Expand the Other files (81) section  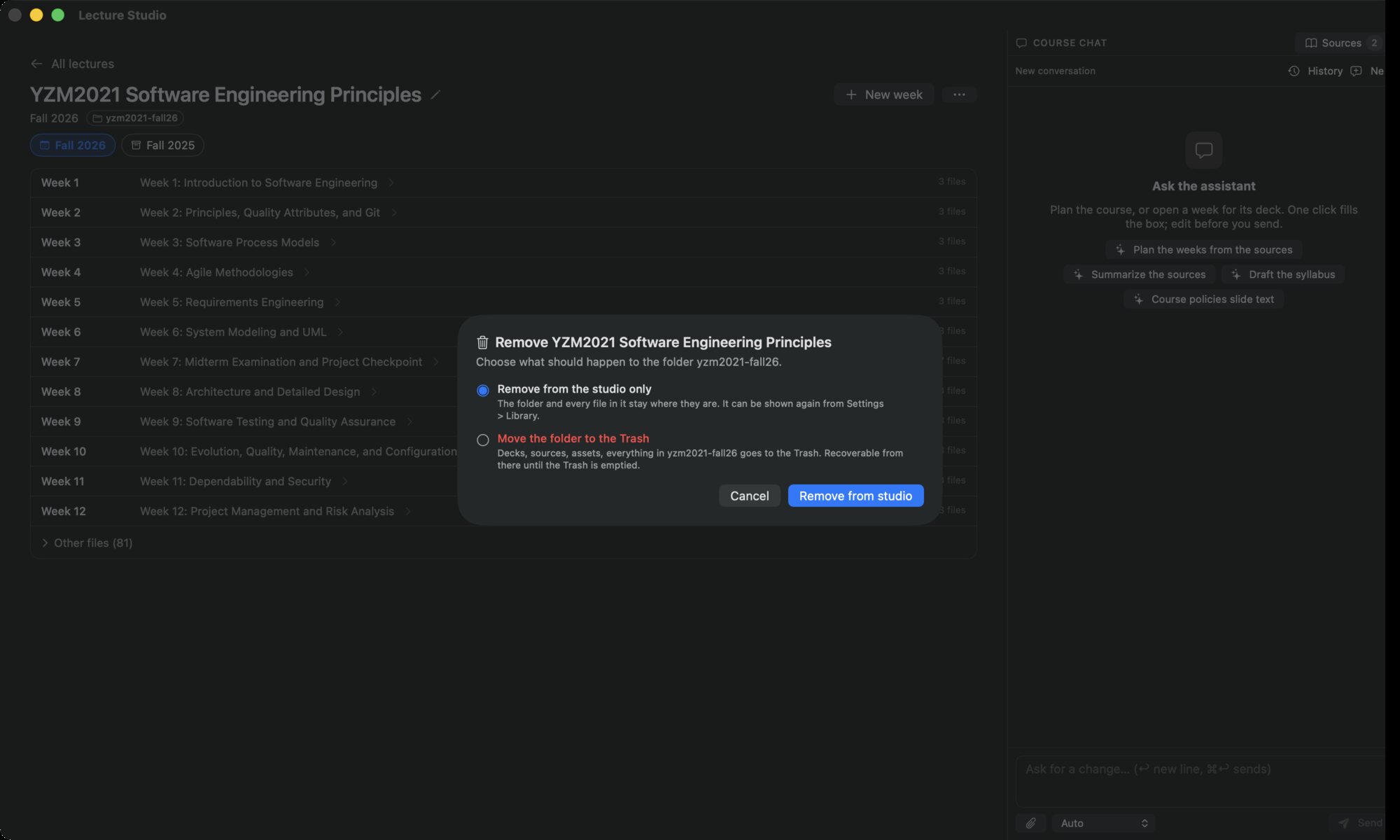click(87, 543)
